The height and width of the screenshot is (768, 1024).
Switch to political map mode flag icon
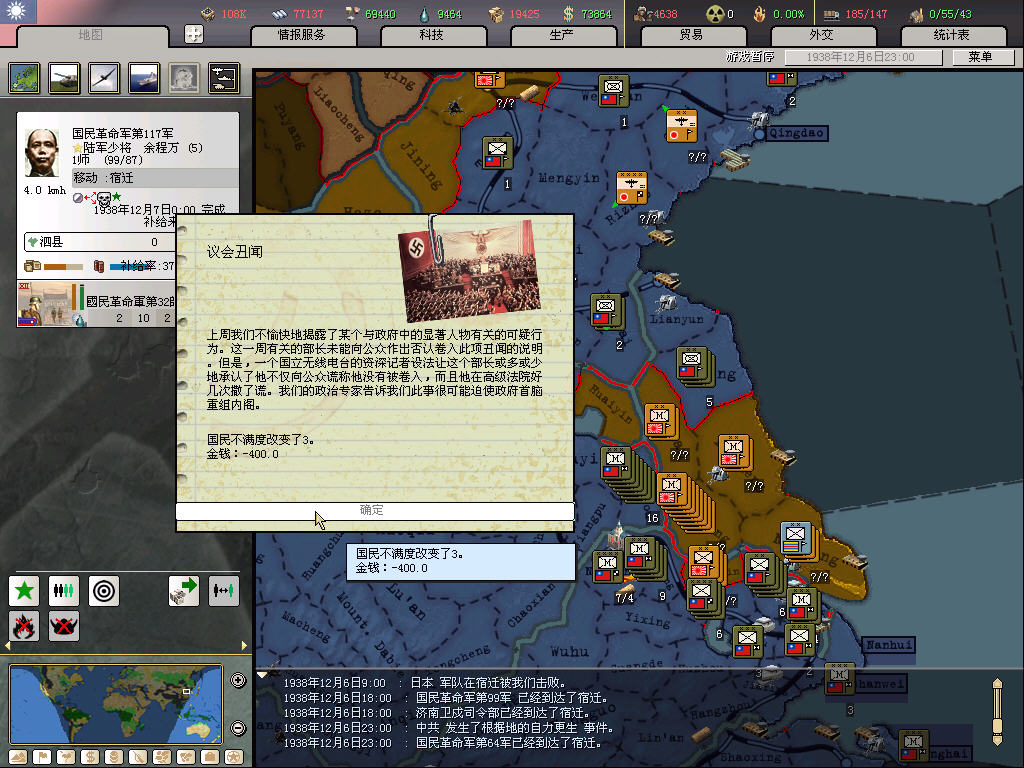coord(42,757)
